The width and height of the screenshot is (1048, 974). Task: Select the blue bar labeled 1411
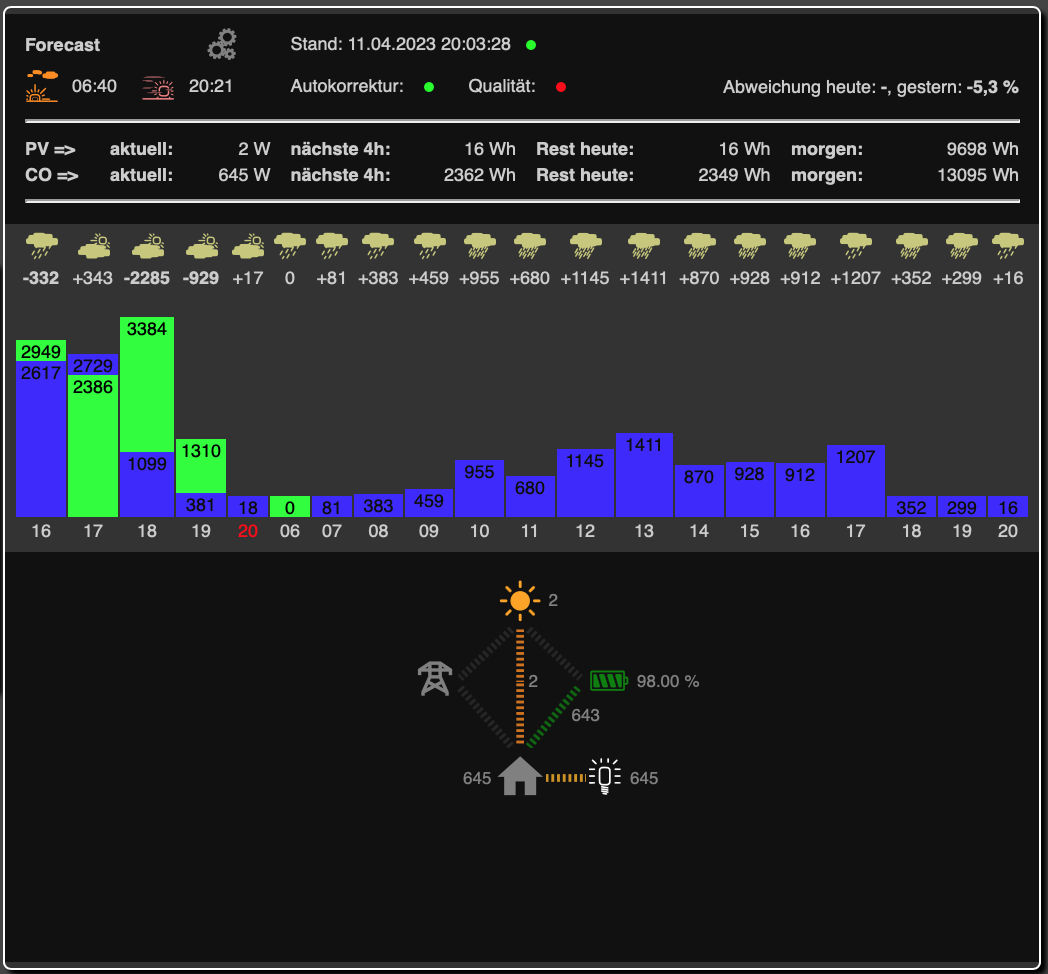[x=644, y=475]
